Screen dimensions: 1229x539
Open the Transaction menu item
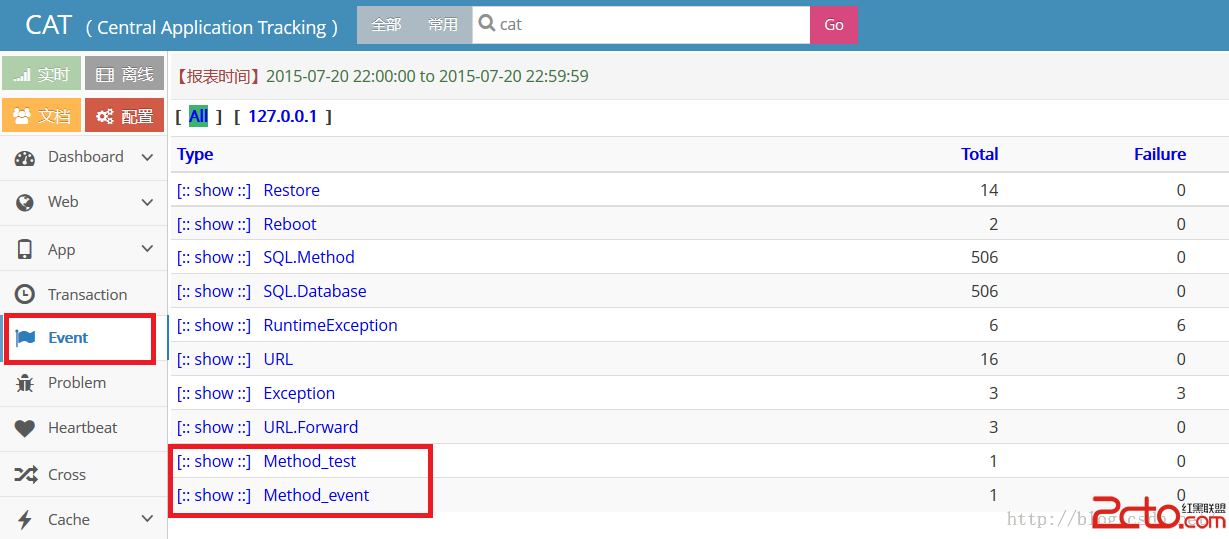coord(83,294)
